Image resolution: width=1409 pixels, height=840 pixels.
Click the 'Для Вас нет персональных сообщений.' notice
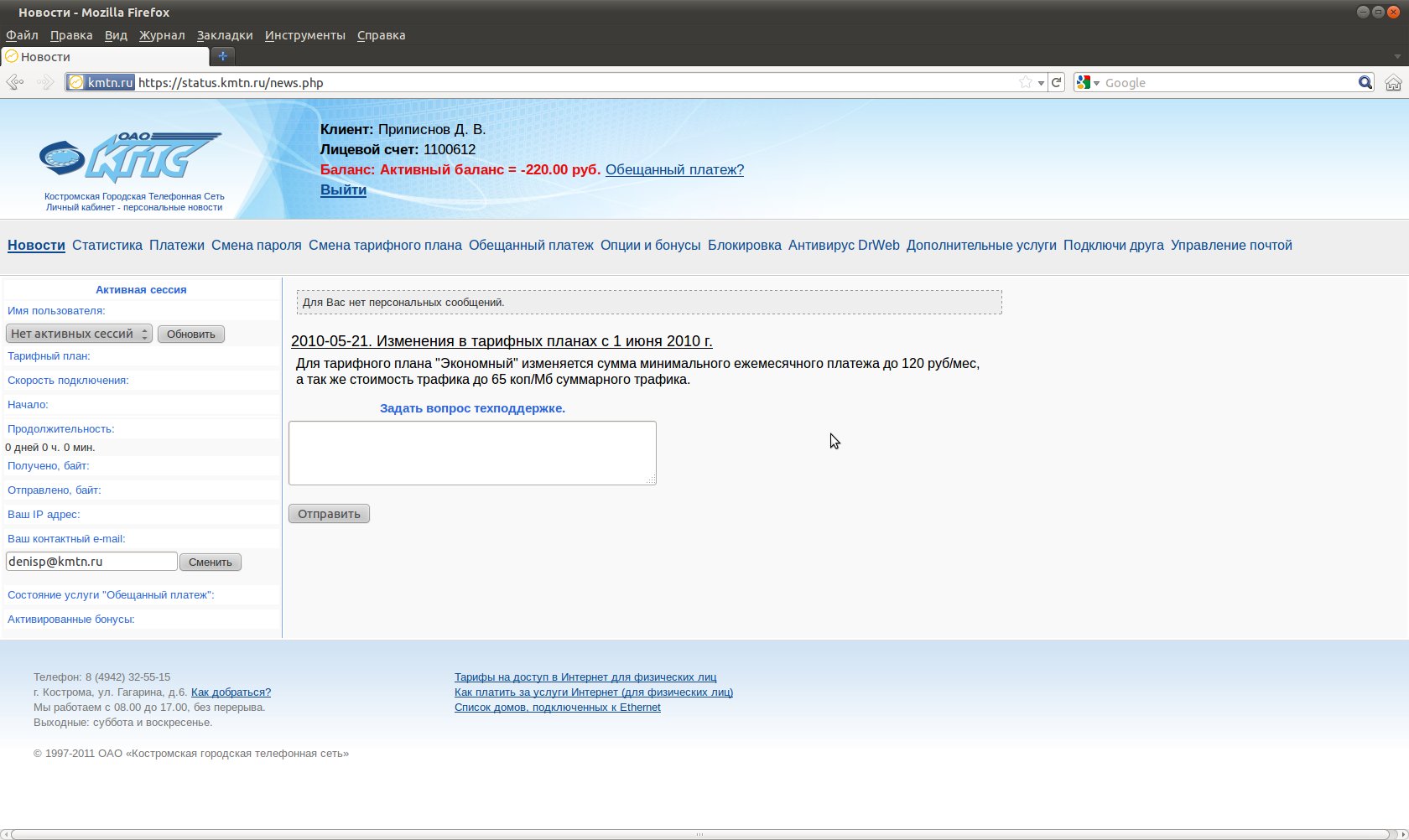[649, 303]
